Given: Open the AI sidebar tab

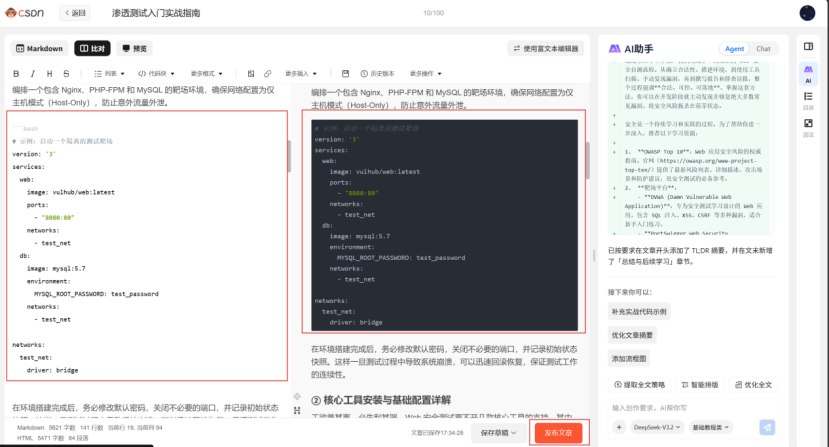Looking at the screenshot, I should (808, 74).
